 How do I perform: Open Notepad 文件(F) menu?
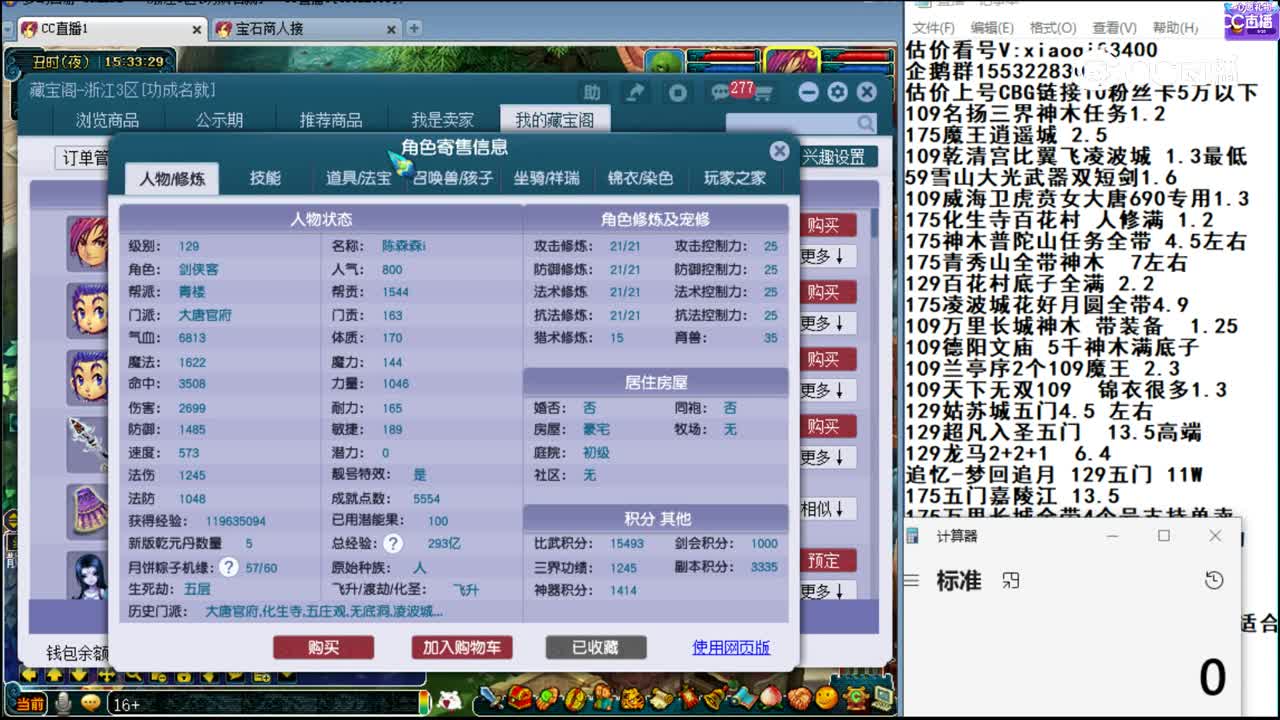point(933,28)
